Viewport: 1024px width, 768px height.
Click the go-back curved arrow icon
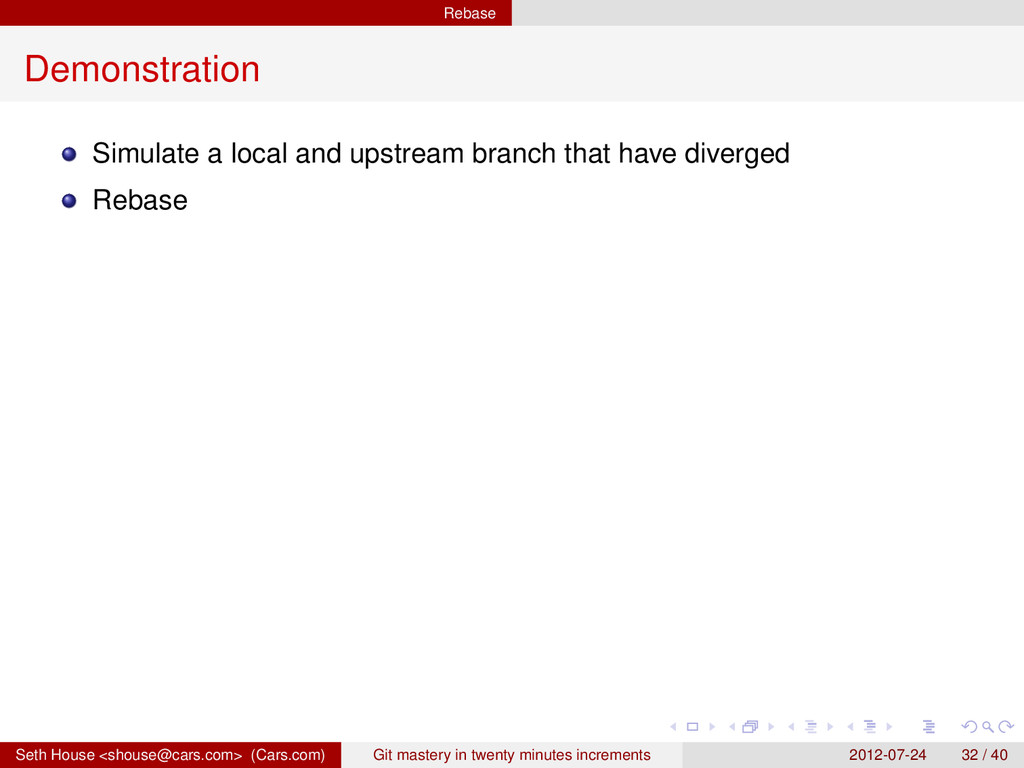pyautogui.click(x=970, y=727)
